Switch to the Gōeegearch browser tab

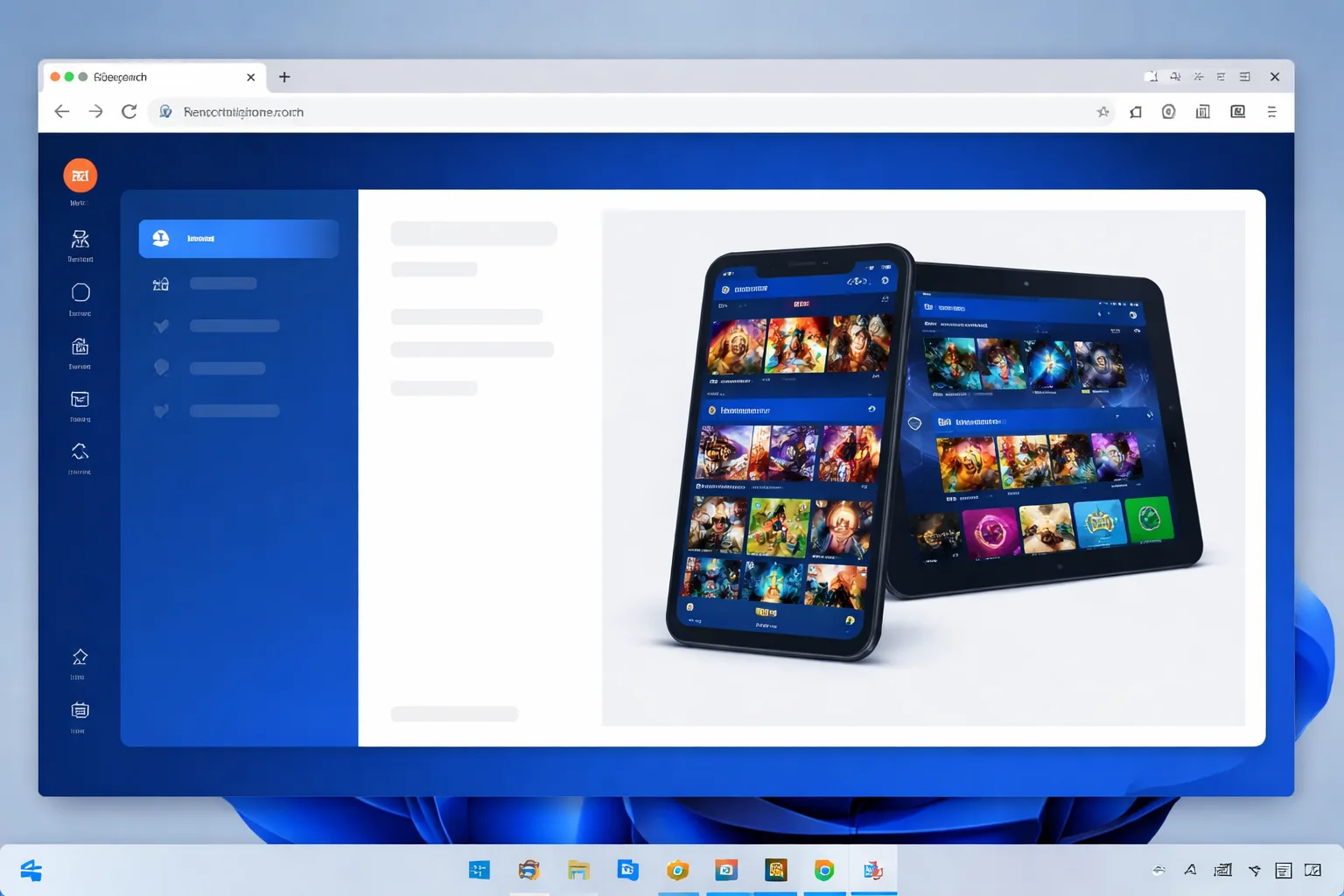pyautogui.click(x=154, y=77)
